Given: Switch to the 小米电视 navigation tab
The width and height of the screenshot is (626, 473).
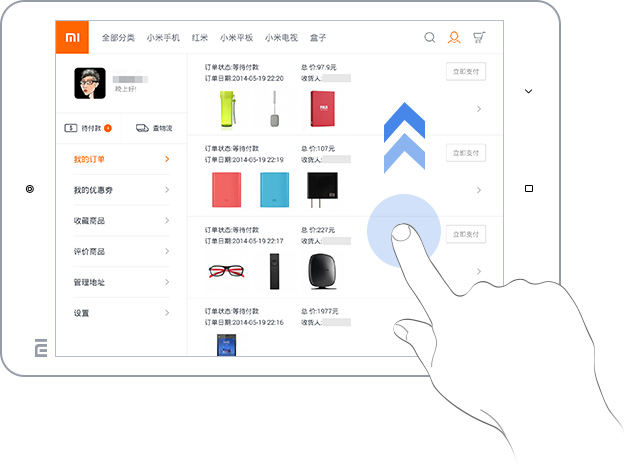Looking at the screenshot, I should (281, 38).
